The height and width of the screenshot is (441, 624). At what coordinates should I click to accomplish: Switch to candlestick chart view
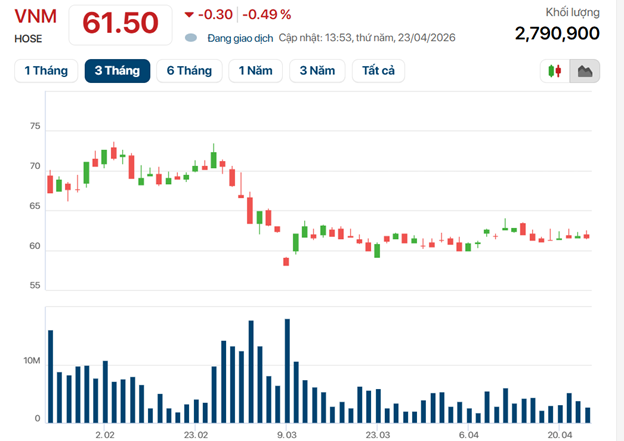tap(554, 71)
